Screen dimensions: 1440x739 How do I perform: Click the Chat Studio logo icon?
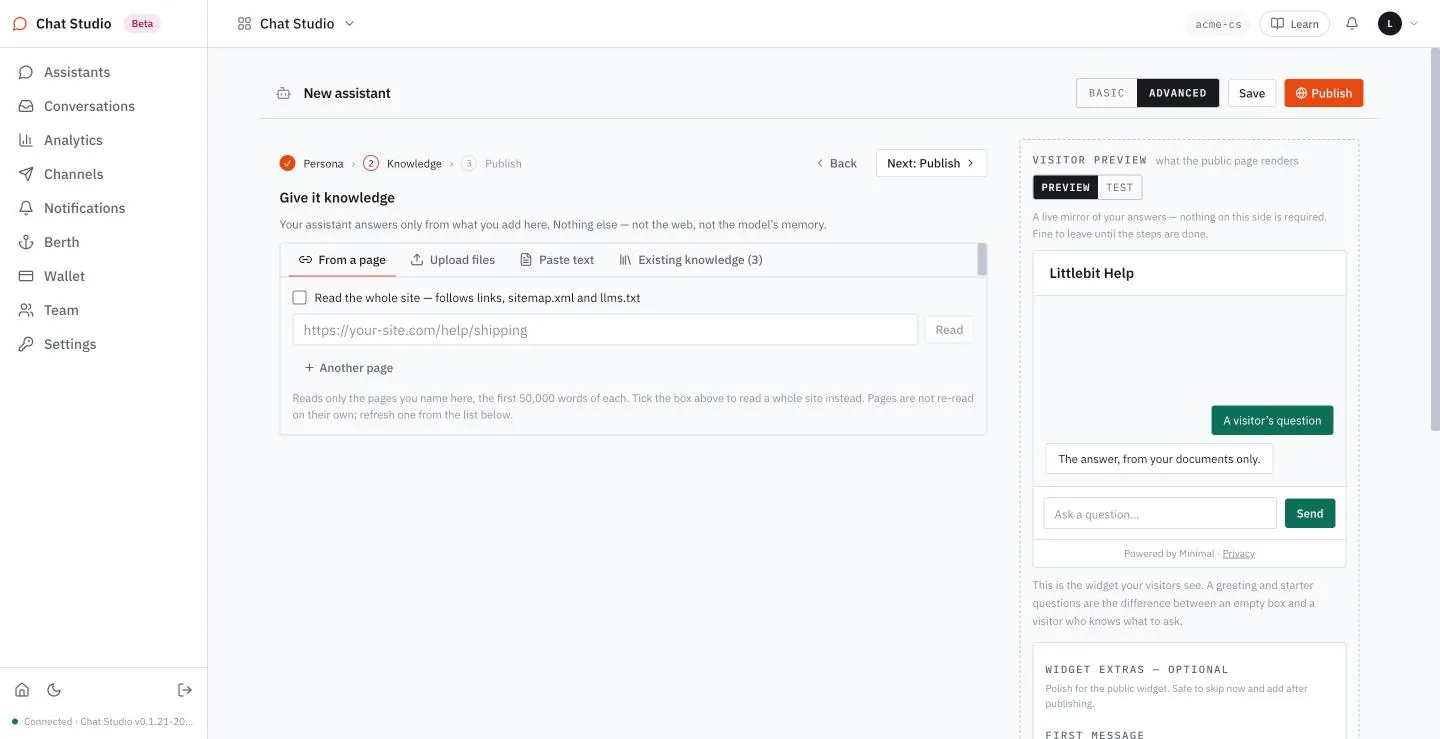(20, 23)
